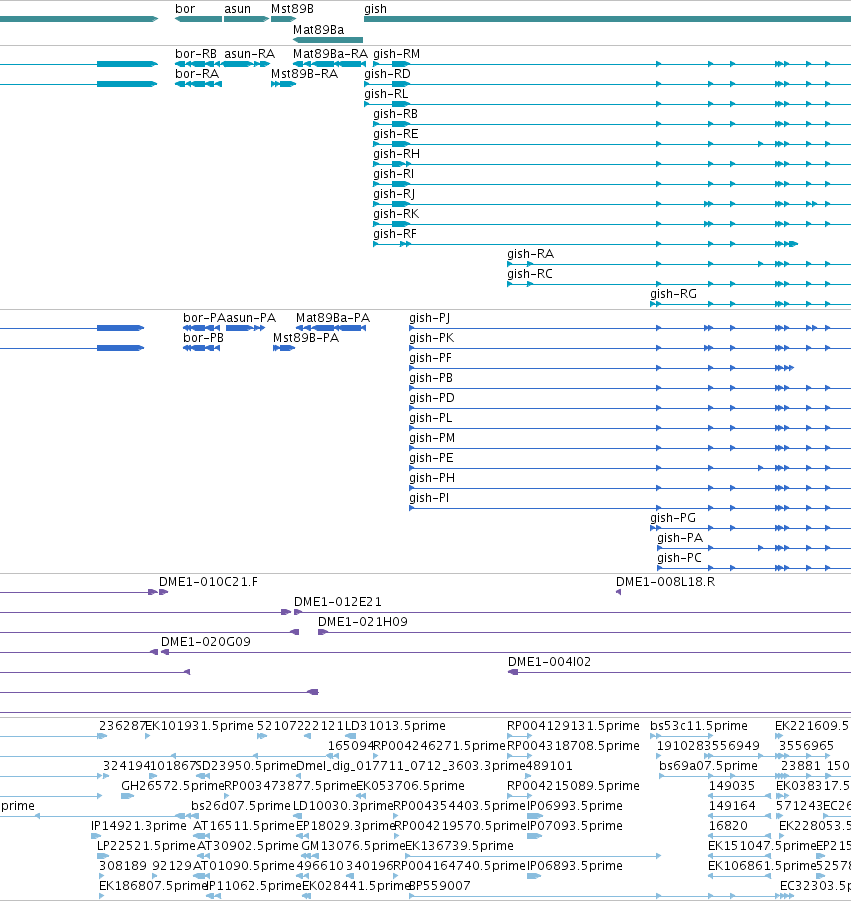Select the DME1-004I02 BAC label

(549, 662)
